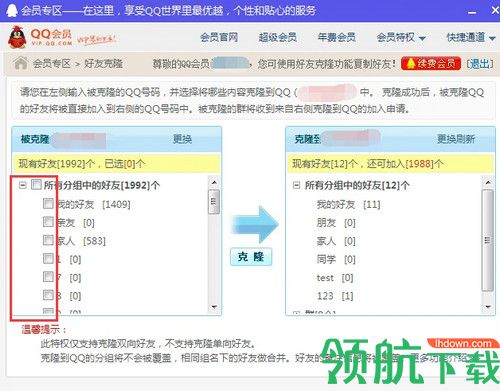Check the 所有分组中的好友[1992]个 checkbox
Screen dimensions: 500x391
pos(36,184)
